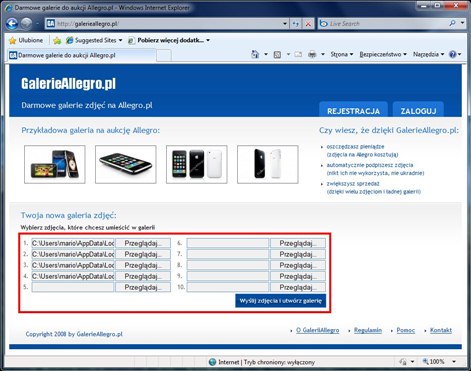Viewport: 471px width, 371px height.
Task: Click the GalerieAllegro.pl logo heading
Action: point(68,84)
